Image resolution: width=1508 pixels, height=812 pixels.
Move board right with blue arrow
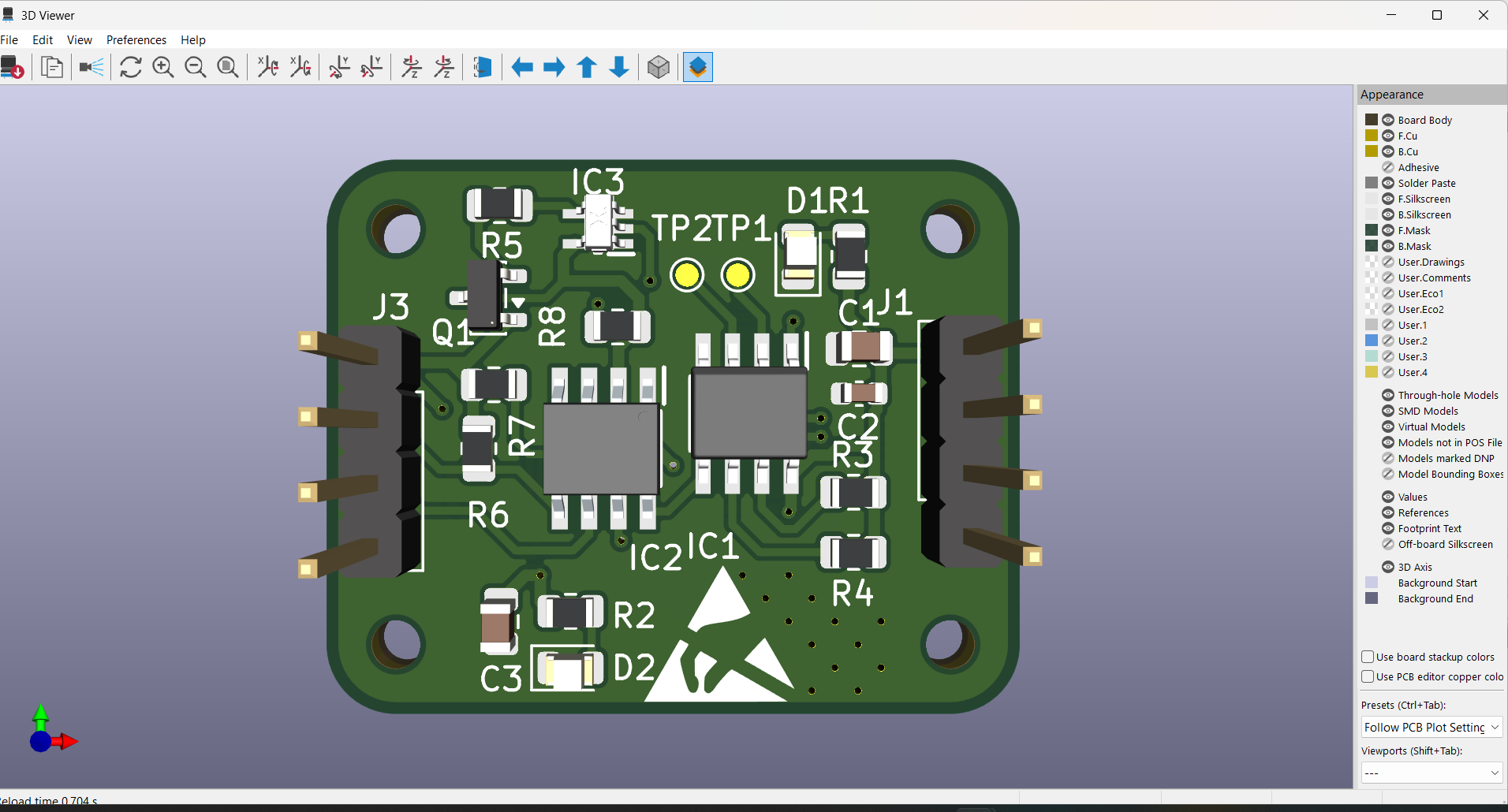click(554, 67)
